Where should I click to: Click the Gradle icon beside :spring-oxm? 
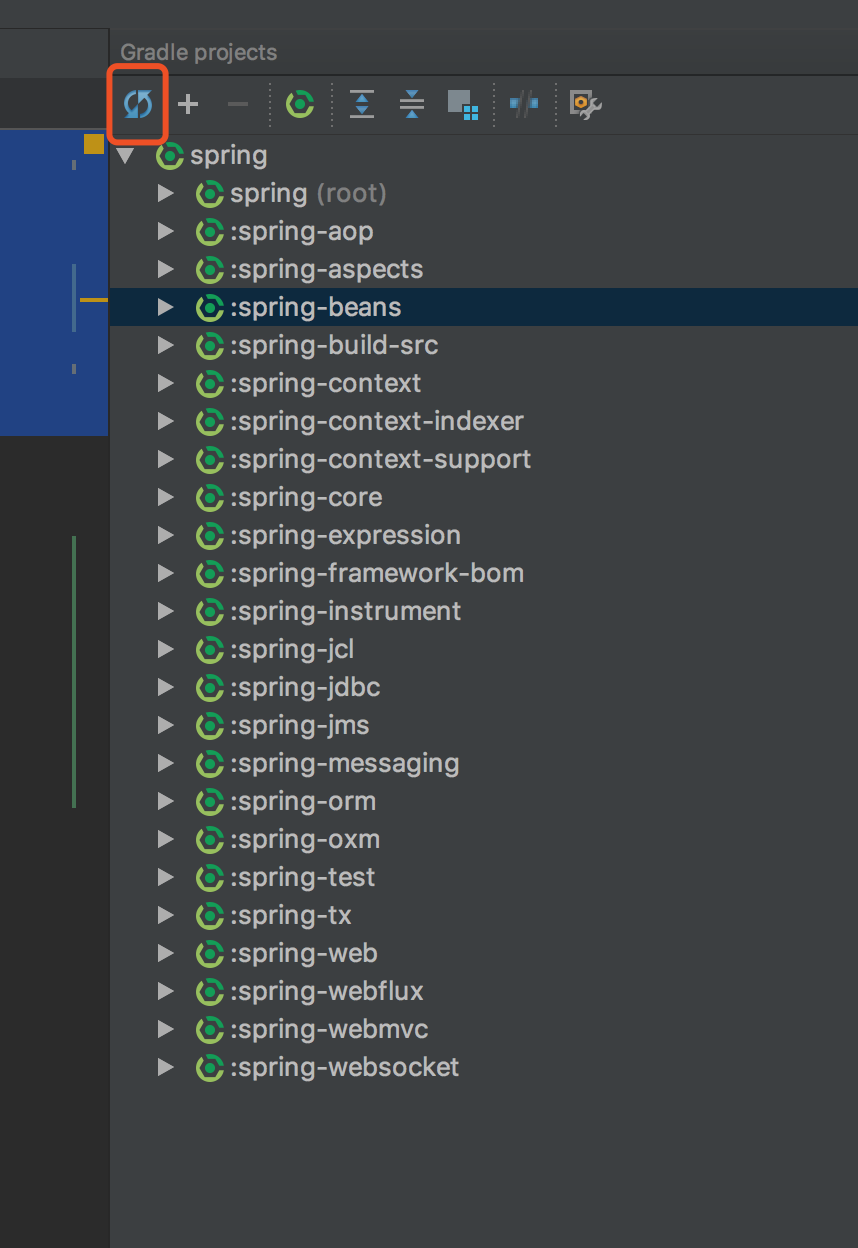click(x=210, y=840)
